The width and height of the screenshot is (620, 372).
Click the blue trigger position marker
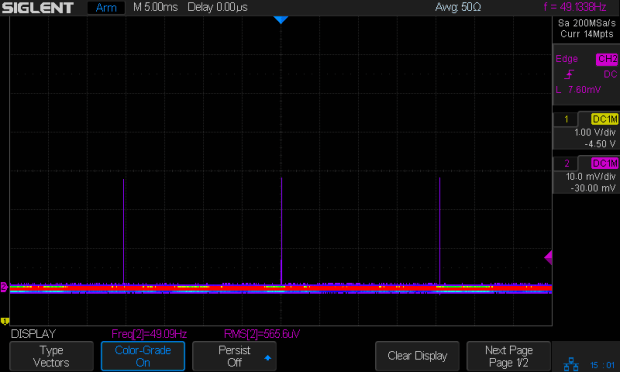click(x=281, y=20)
